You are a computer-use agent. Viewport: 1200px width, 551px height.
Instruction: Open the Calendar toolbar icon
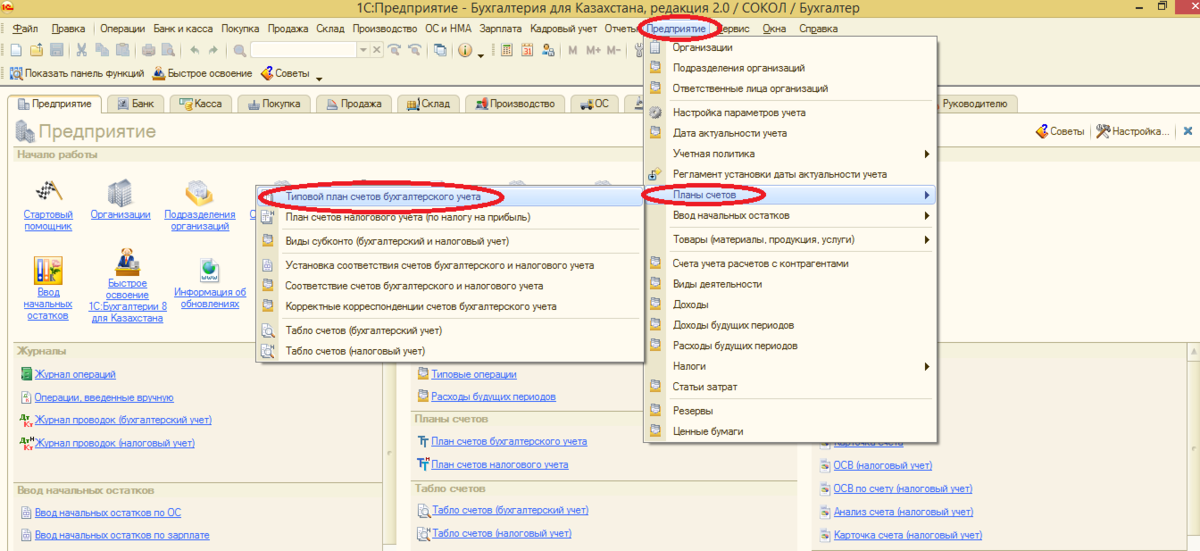click(526, 50)
